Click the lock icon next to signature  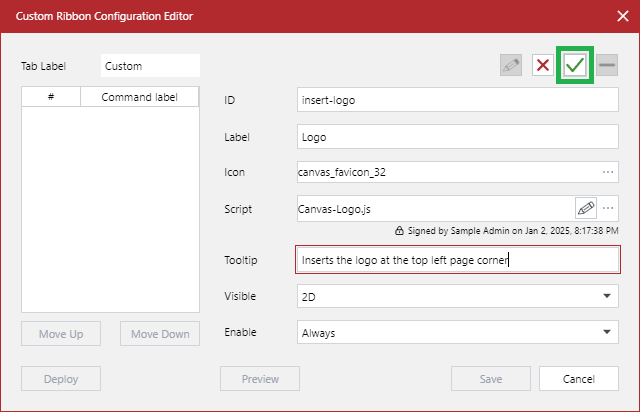click(x=400, y=230)
